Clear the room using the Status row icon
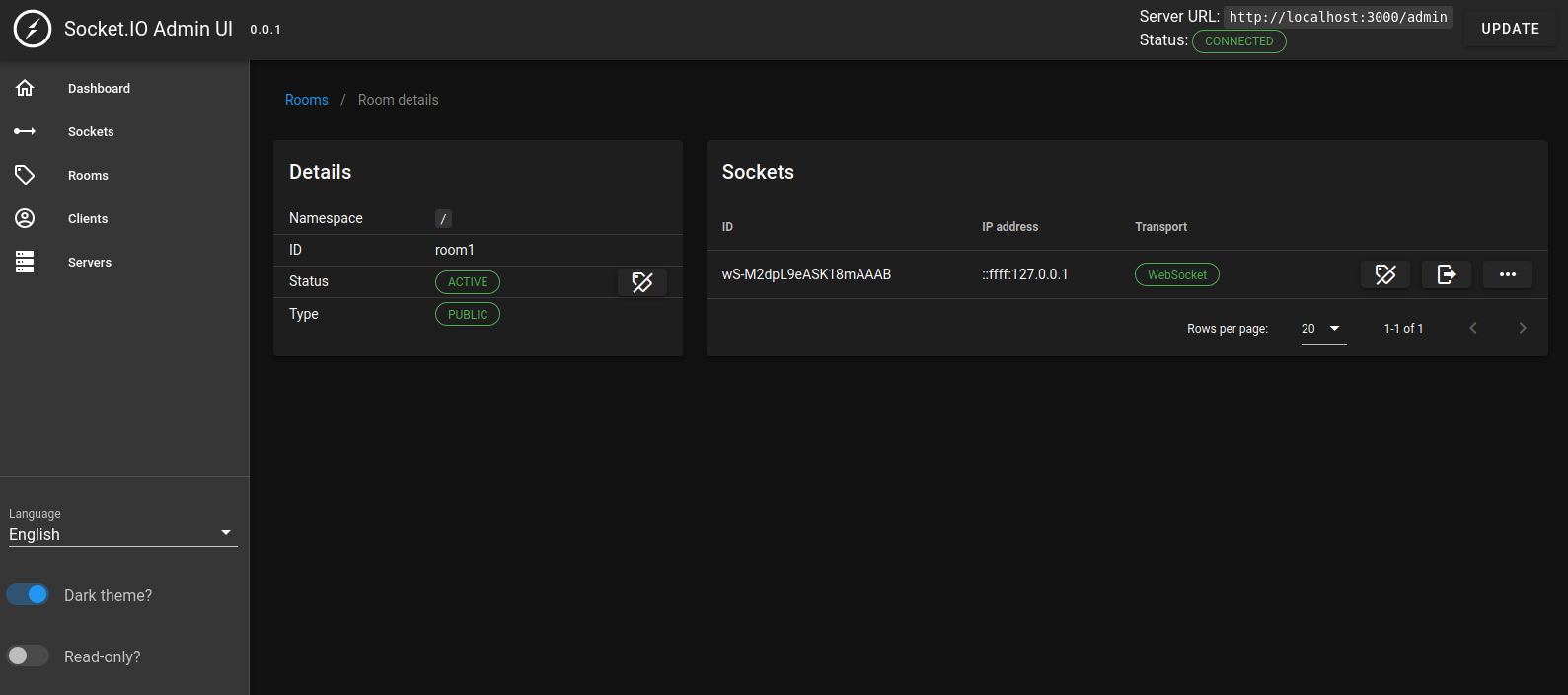This screenshot has height=695, width=1568. click(x=642, y=282)
